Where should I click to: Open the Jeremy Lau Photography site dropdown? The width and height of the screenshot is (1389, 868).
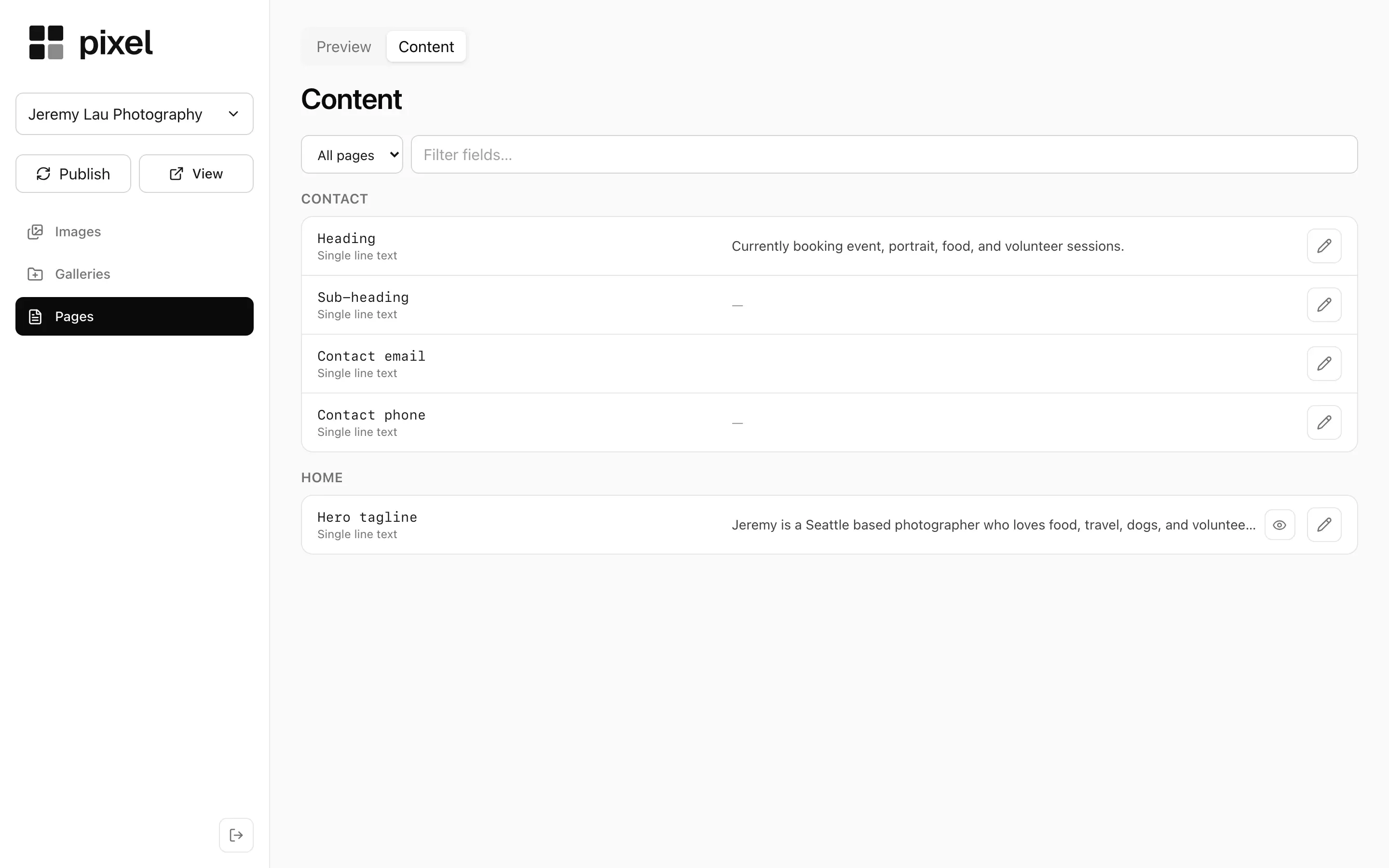pyautogui.click(x=134, y=114)
